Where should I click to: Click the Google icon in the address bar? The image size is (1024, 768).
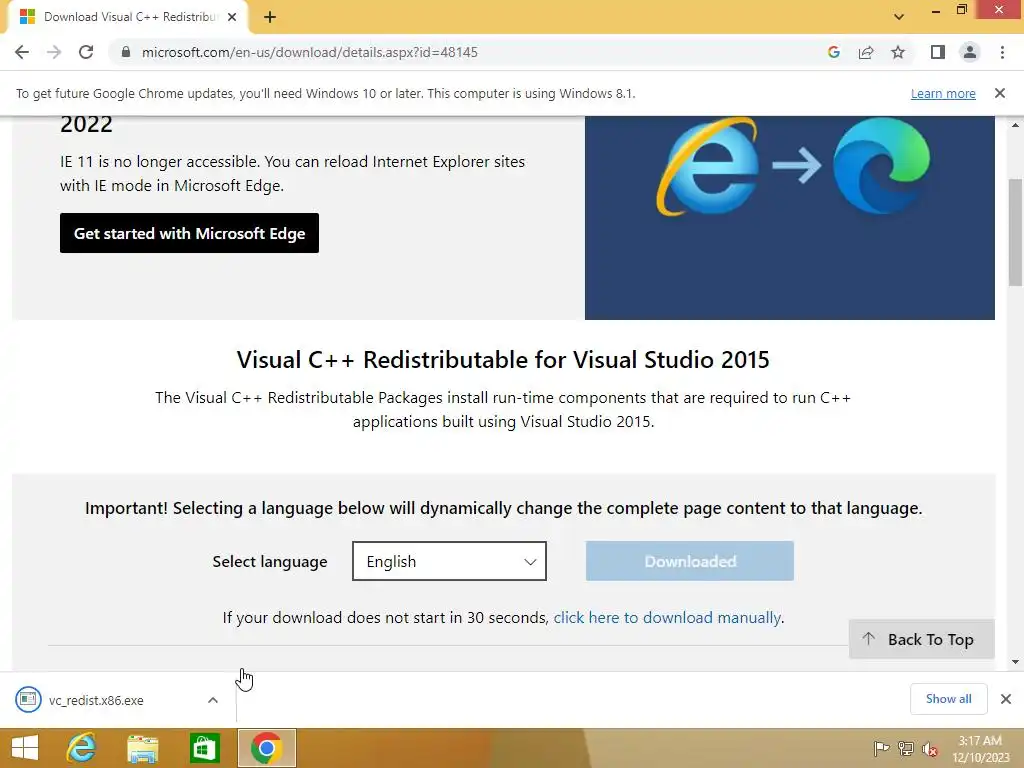point(833,52)
